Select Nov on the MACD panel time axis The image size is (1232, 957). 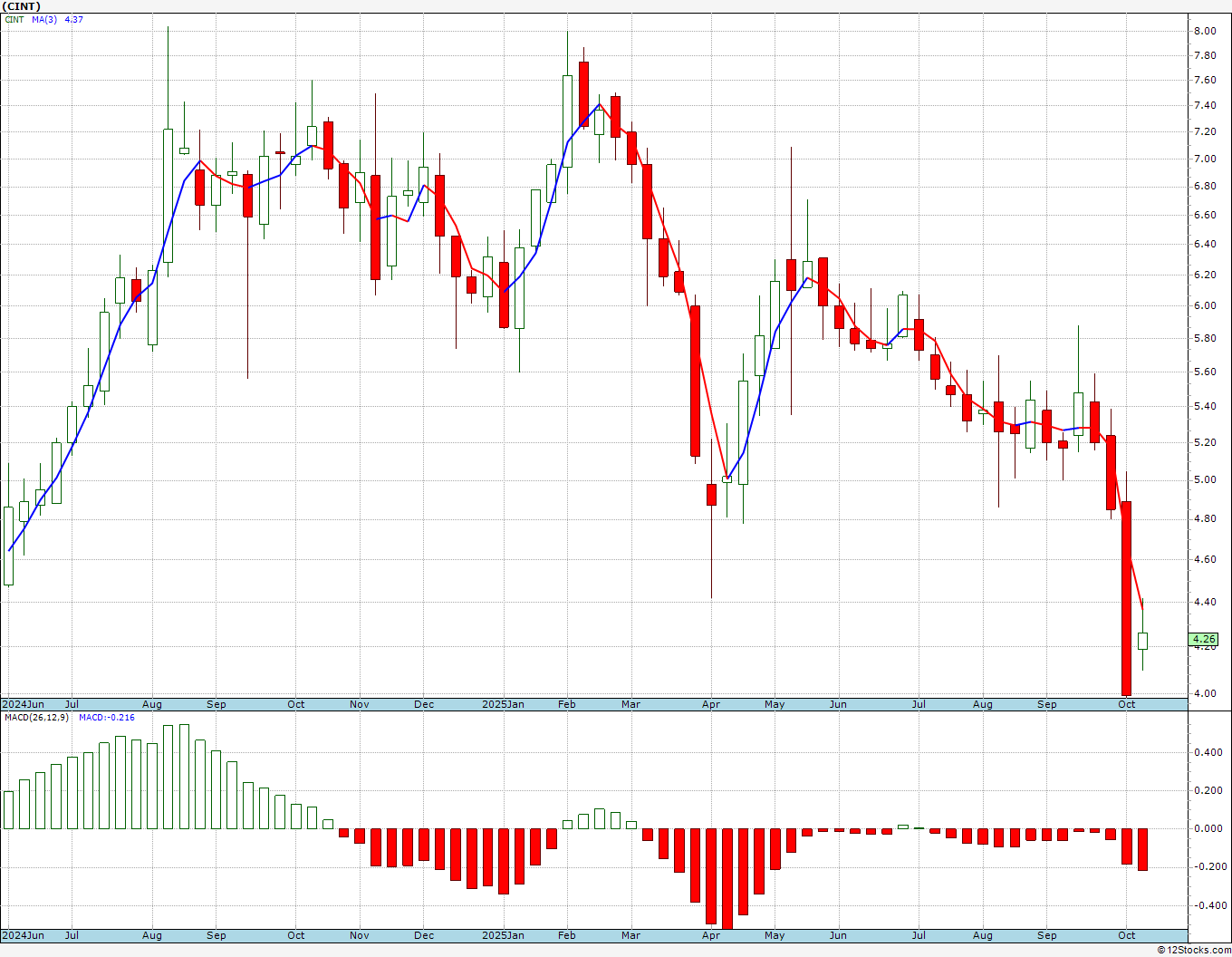pos(360,935)
